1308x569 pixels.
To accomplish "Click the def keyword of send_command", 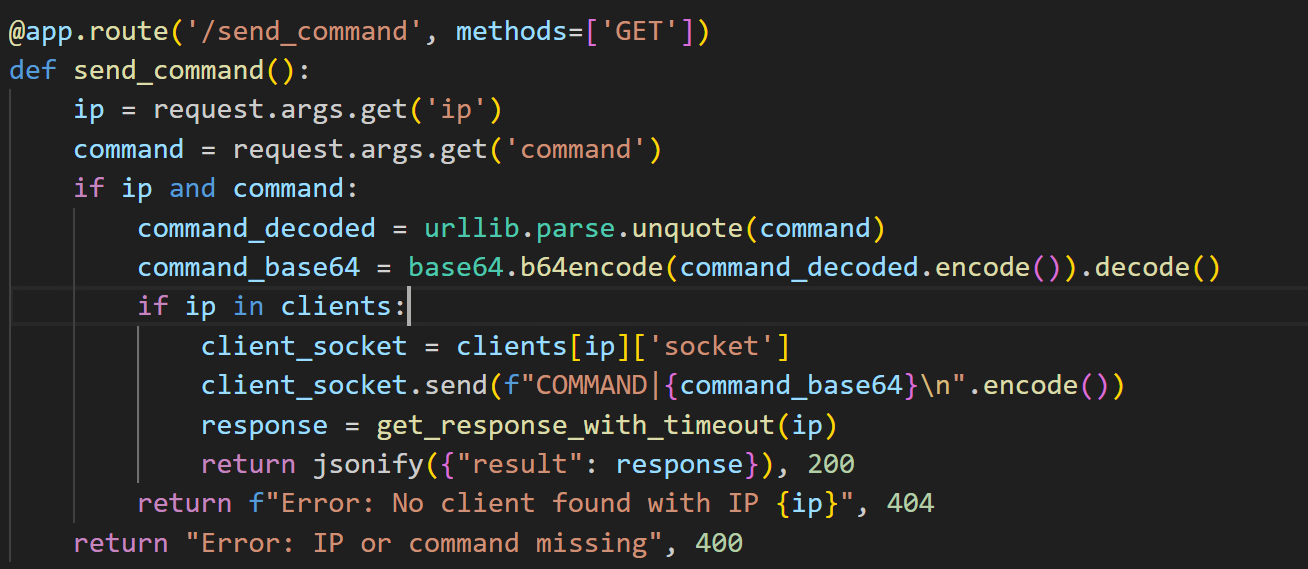I will point(33,71).
